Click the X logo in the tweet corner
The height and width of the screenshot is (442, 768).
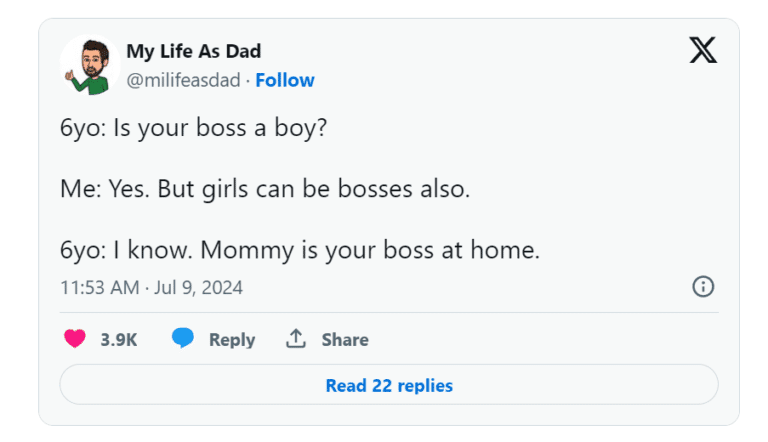703,52
